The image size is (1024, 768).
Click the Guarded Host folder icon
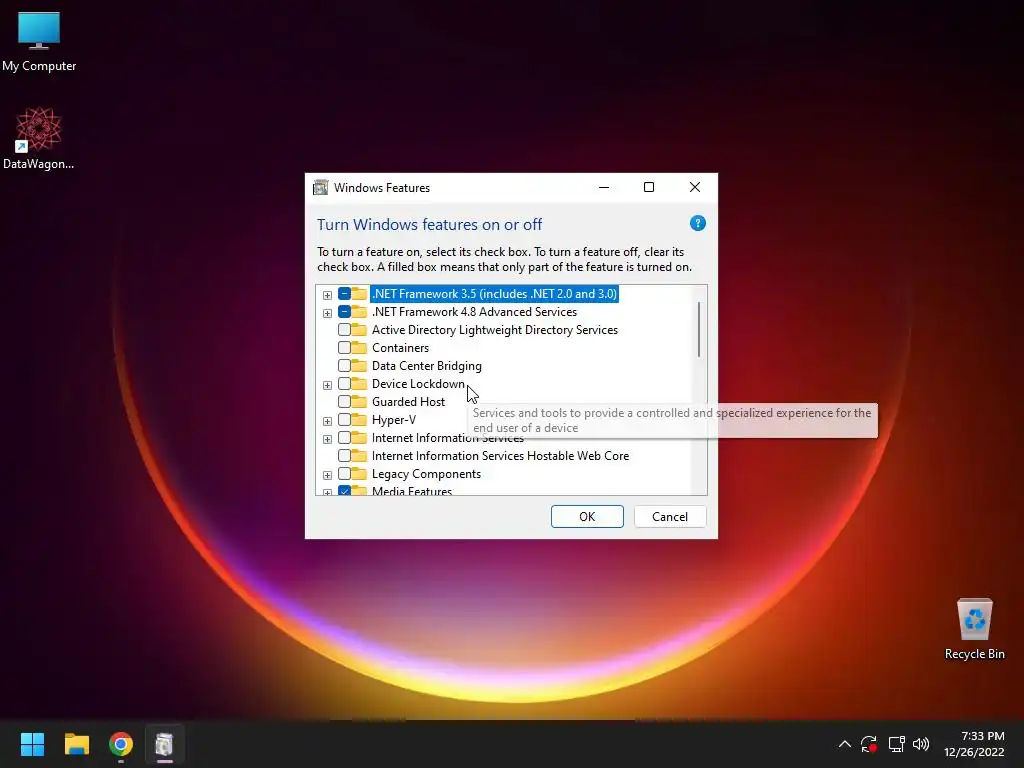[x=359, y=401]
